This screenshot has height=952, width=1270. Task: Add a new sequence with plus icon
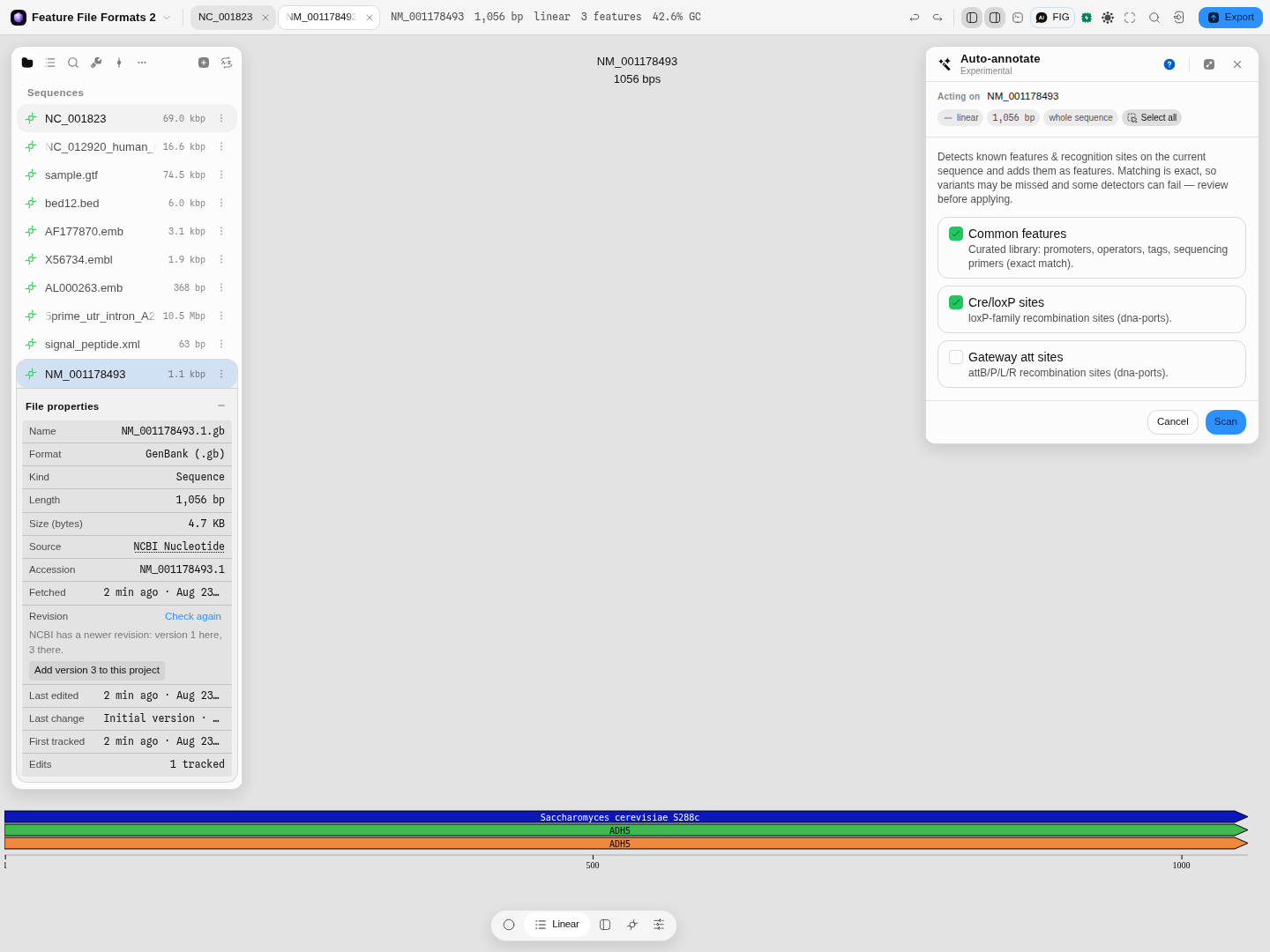[204, 63]
